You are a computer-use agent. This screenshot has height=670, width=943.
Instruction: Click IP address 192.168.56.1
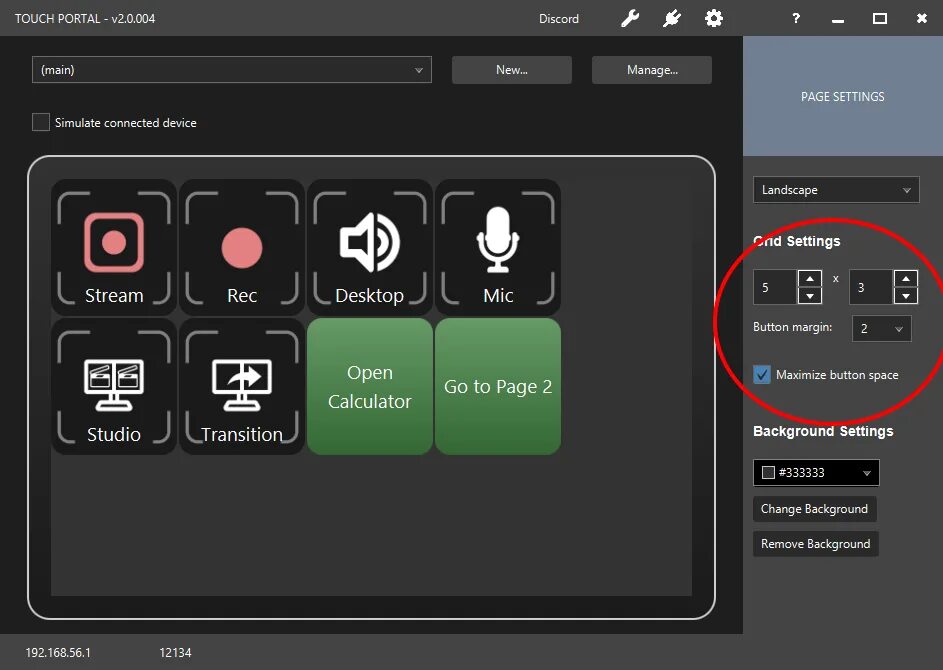[58, 653]
